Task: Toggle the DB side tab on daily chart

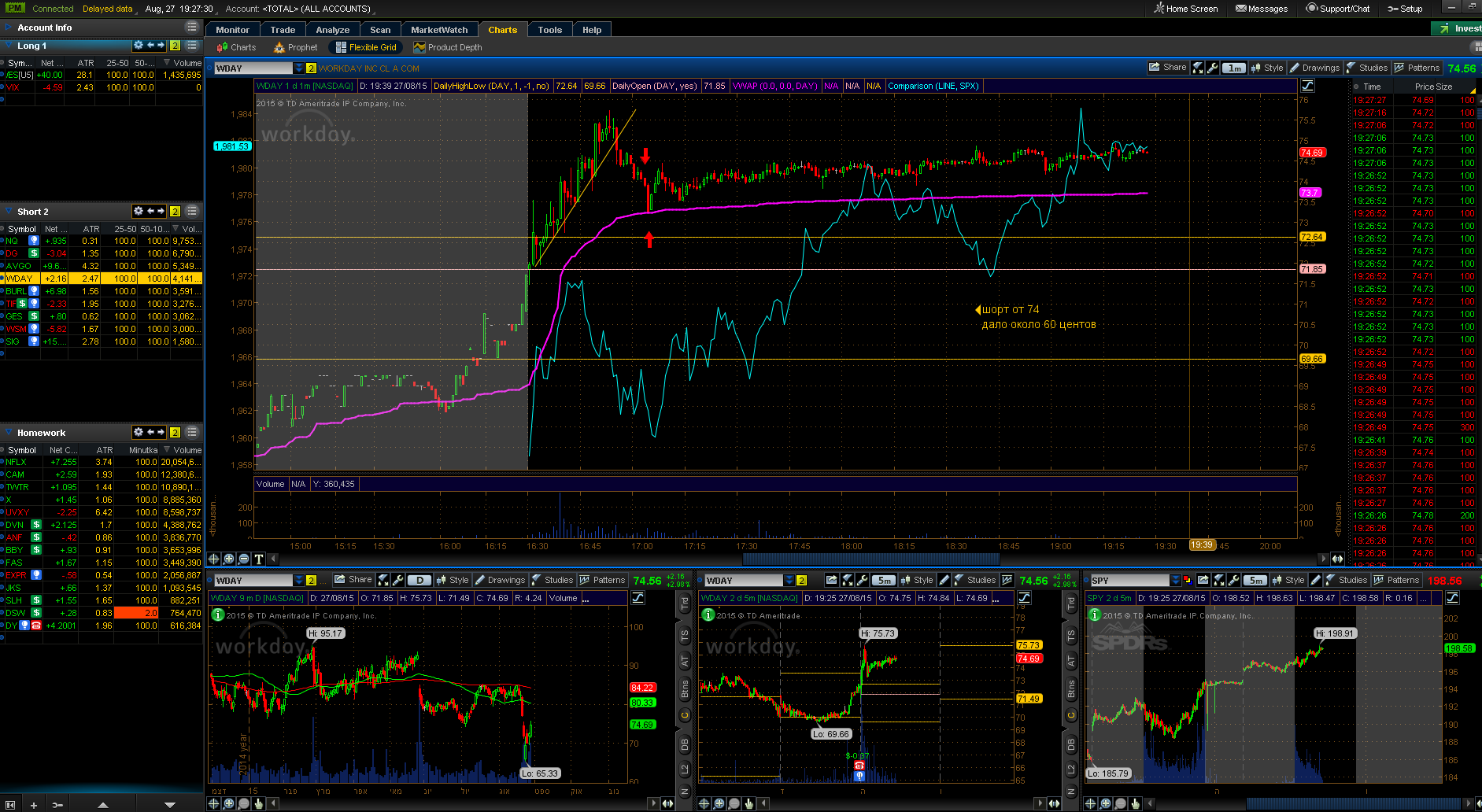Action: point(684,744)
